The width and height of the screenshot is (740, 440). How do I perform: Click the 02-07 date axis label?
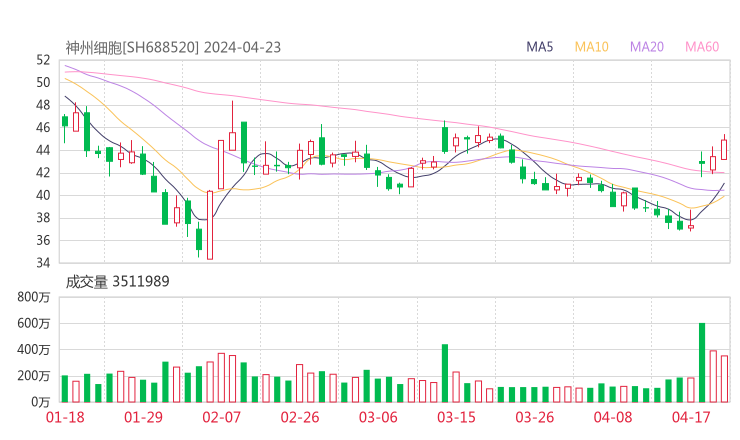click(221, 417)
